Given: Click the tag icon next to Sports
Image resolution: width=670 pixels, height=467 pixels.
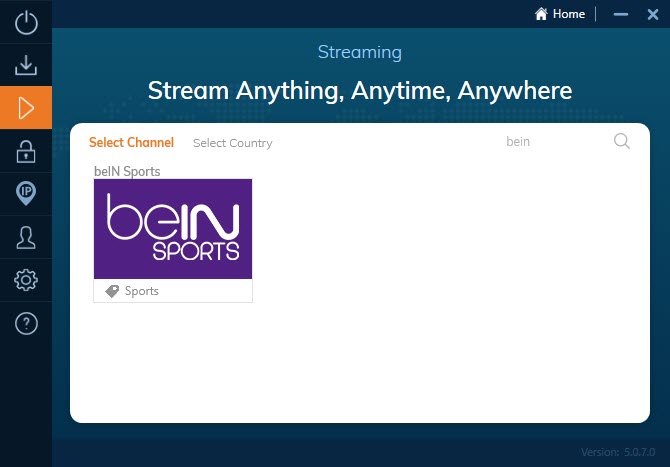Looking at the screenshot, I should pyautogui.click(x=112, y=291).
